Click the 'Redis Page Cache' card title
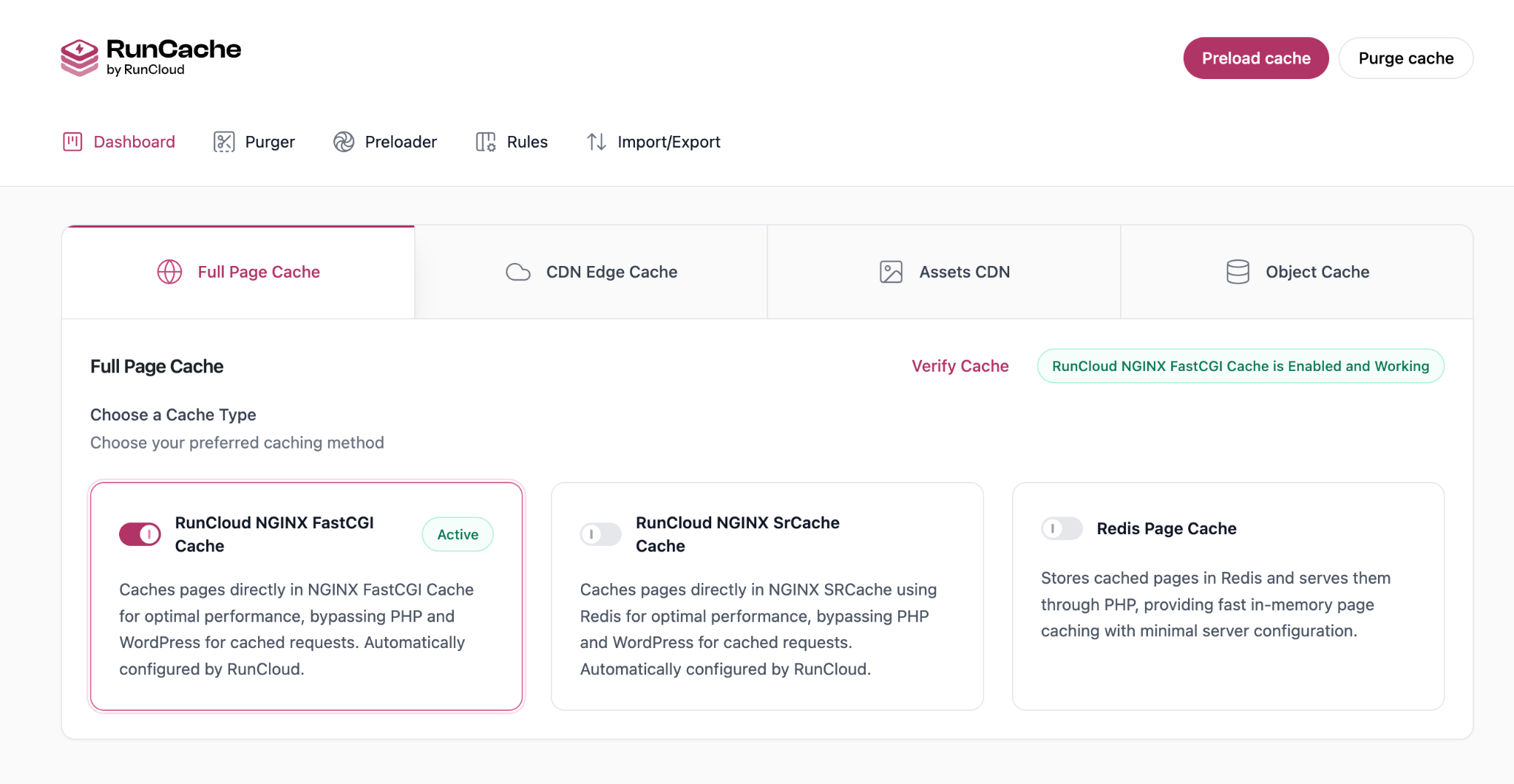The image size is (1514, 784). pyautogui.click(x=1167, y=528)
